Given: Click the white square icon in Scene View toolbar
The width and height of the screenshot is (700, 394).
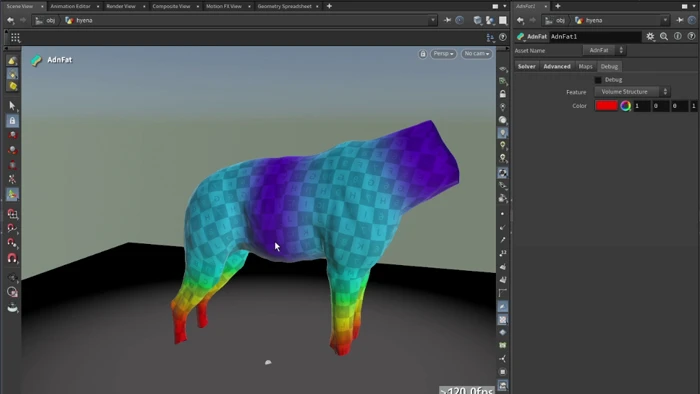Looking at the screenshot, I should 503,20.
